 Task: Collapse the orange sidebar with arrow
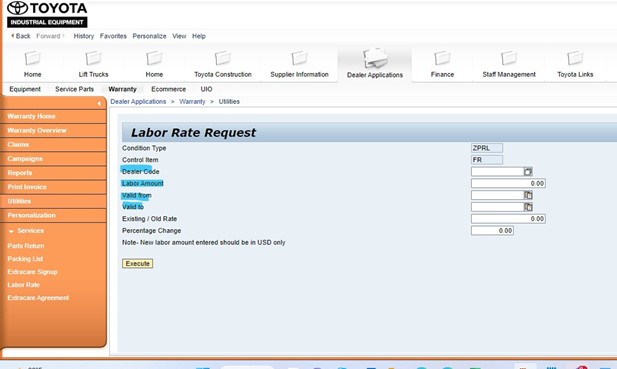[99, 103]
